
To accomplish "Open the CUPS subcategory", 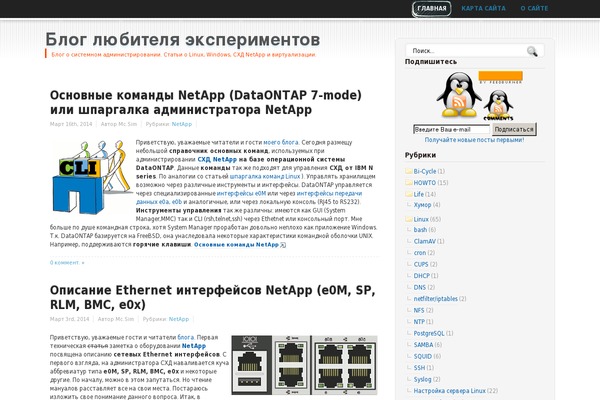I will [x=421, y=264].
